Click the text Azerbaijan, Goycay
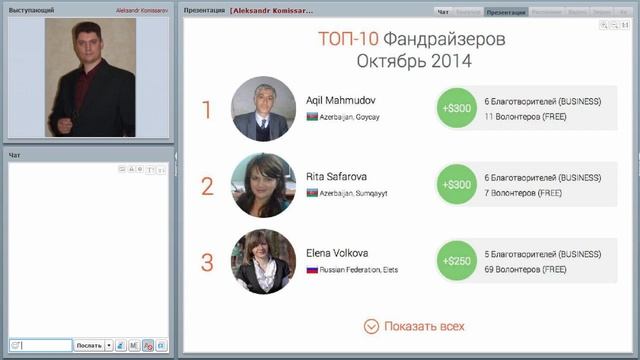The image size is (640, 360). (x=349, y=117)
